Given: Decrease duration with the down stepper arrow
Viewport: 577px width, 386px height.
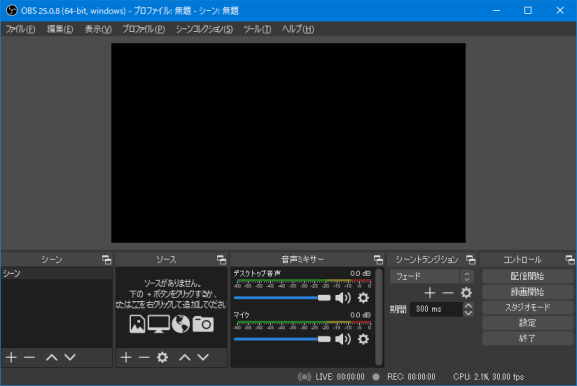Looking at the screenshot, I should (468, 313).
